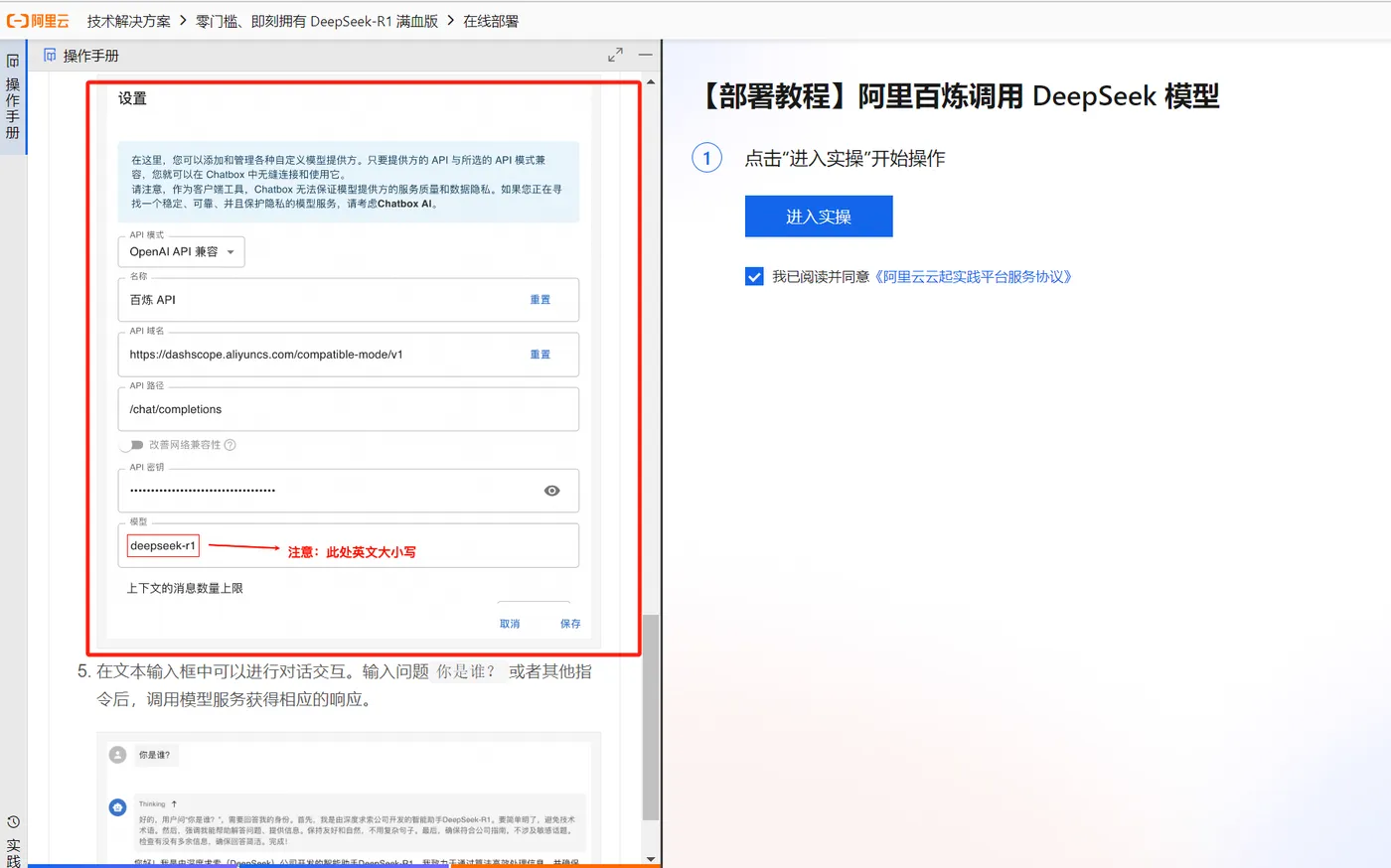Click the 取消 button in the settings dialog
The image size is (1391, 868).
510,624
